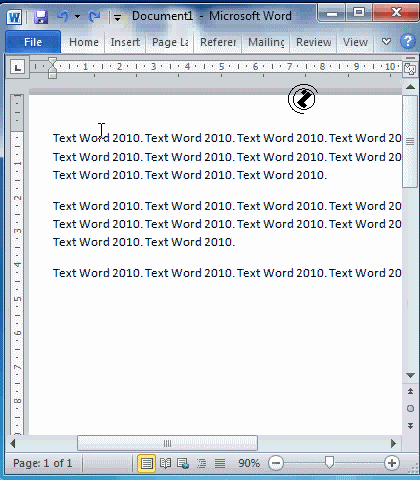Click the zoom slider handle

329,462
